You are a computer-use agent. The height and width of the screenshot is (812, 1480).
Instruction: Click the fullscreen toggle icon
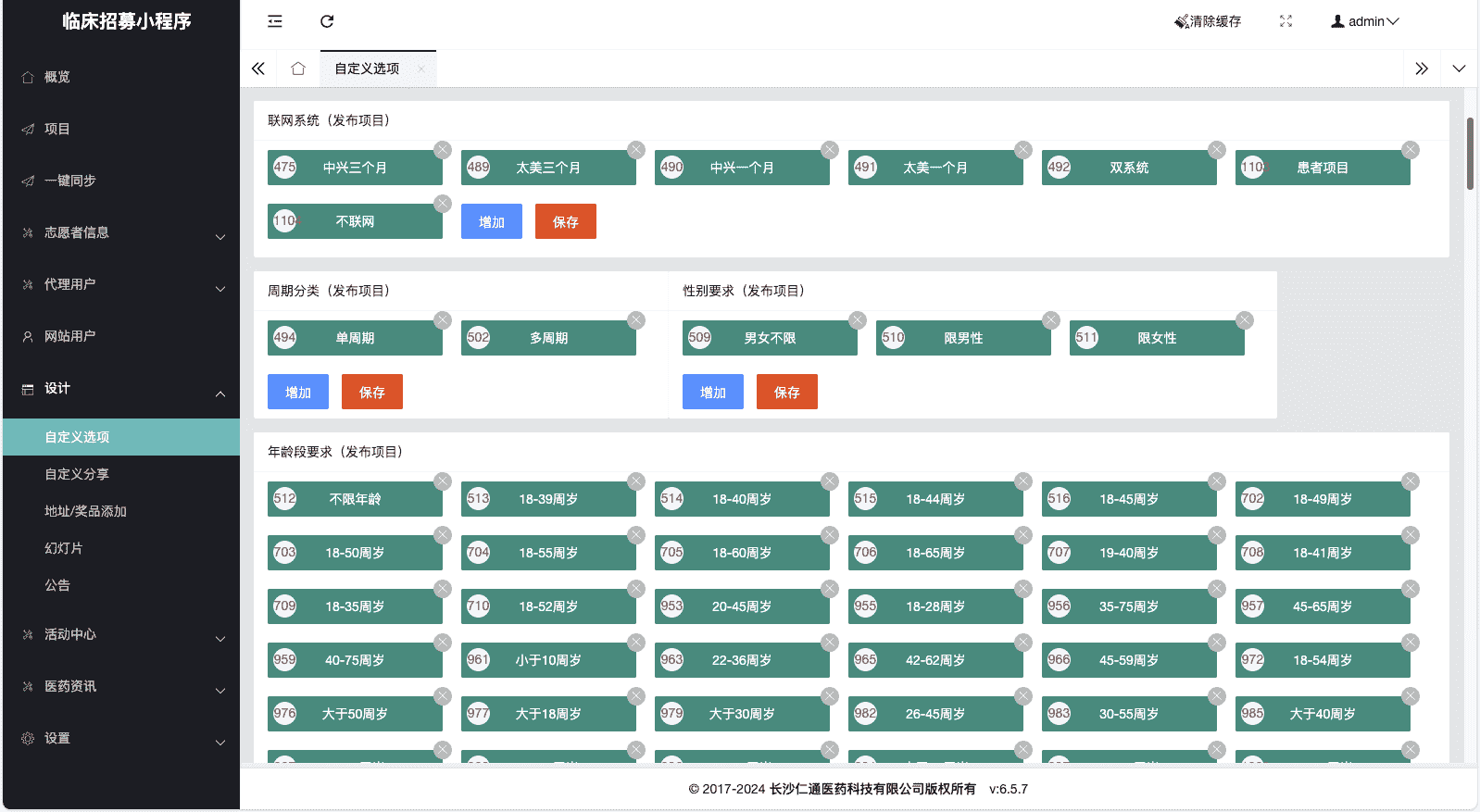(1286, 21)
